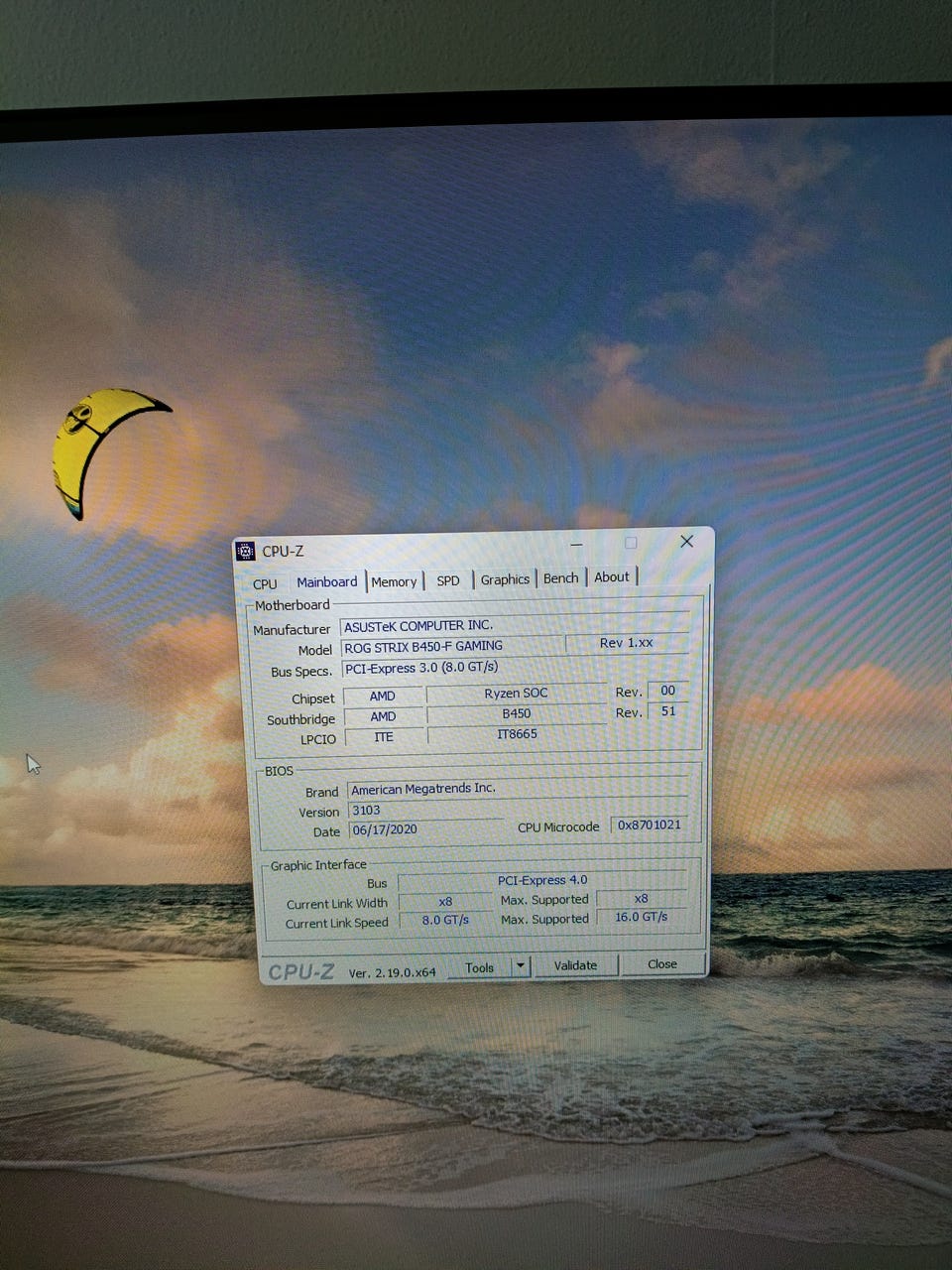952x1270 pixels.
Task: Click the ROG STRIX B450-F GAMING model field
Action: pos(451,646)
